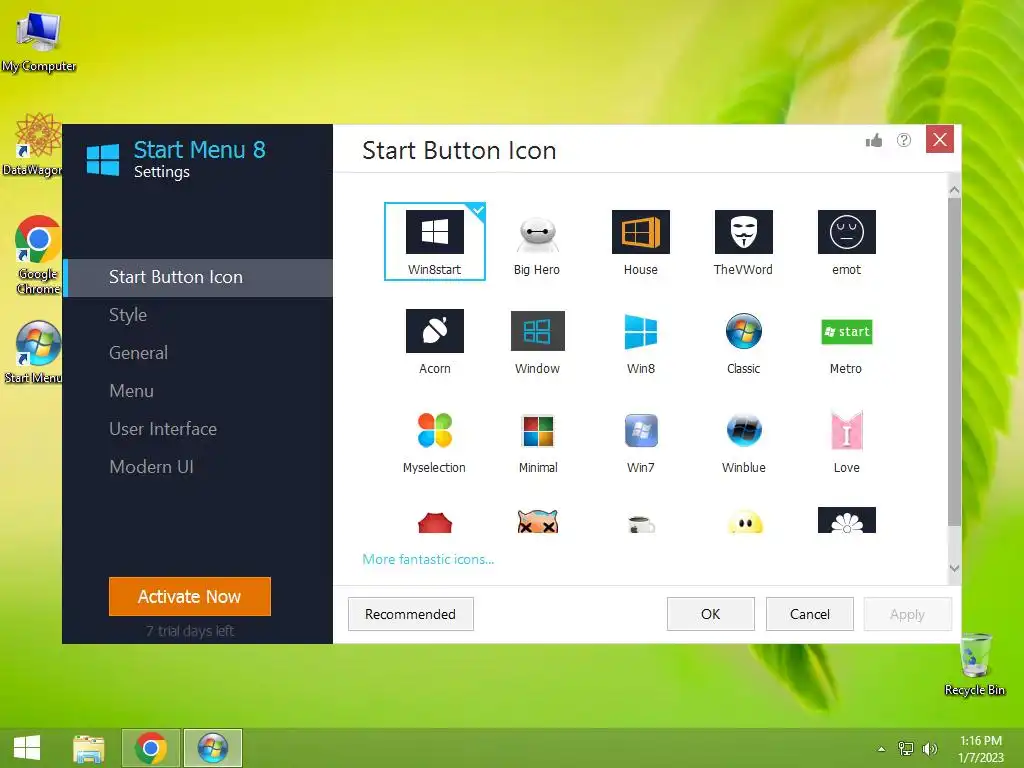Viewport: 1024px width, 768px height.
Task: Open help via question mark icon
Action: coord(904,140)
